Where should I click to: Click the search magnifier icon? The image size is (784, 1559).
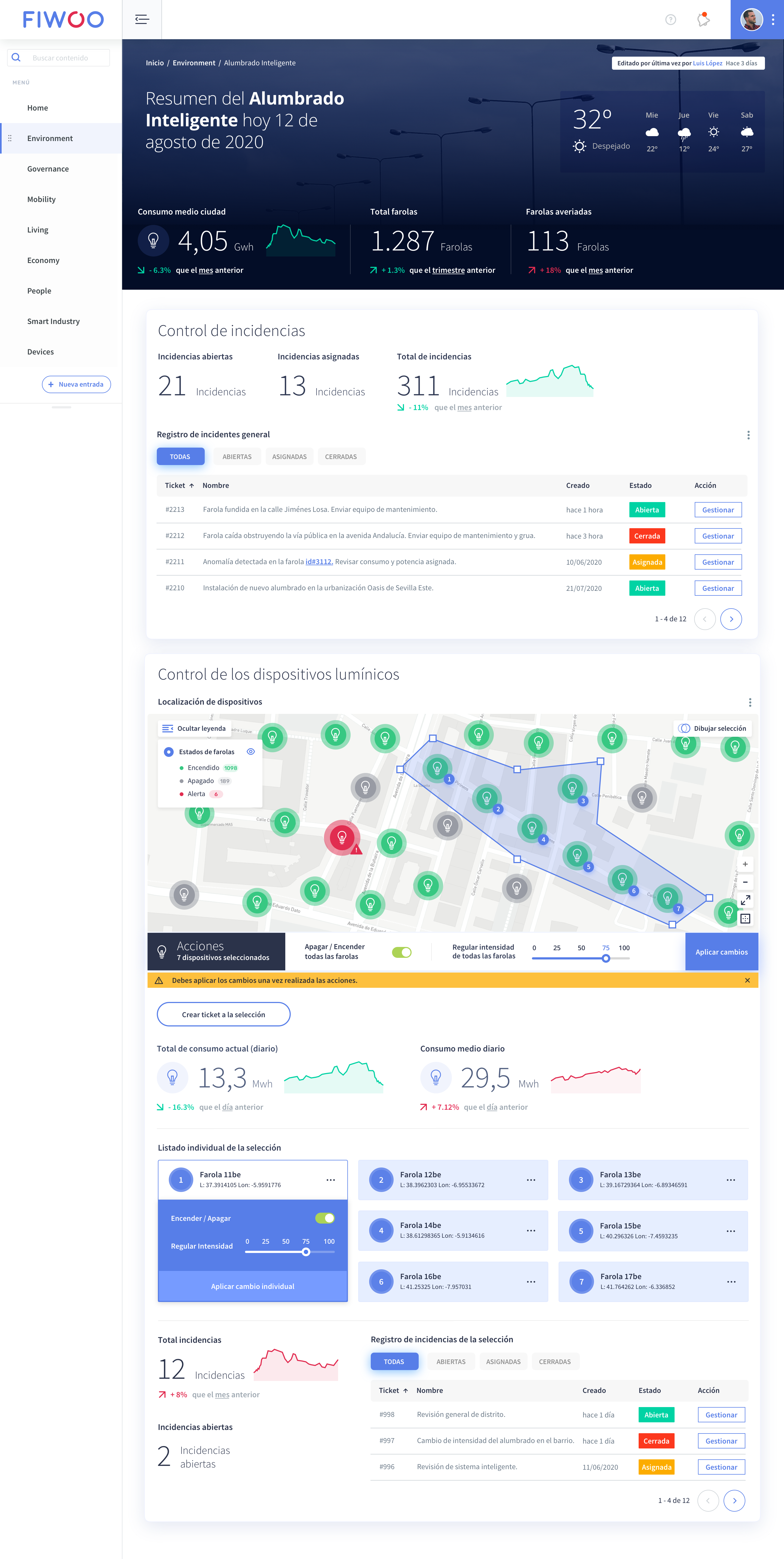click(x=16, y=57)
